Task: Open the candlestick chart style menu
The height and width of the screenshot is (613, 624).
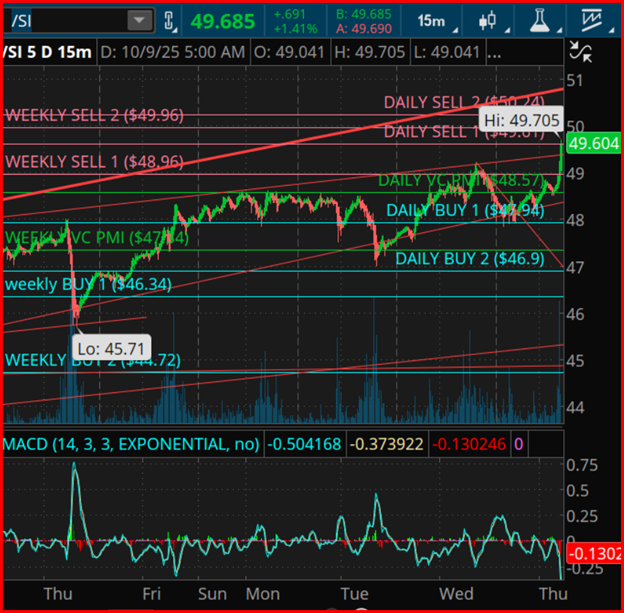Action: click(489, 20)
